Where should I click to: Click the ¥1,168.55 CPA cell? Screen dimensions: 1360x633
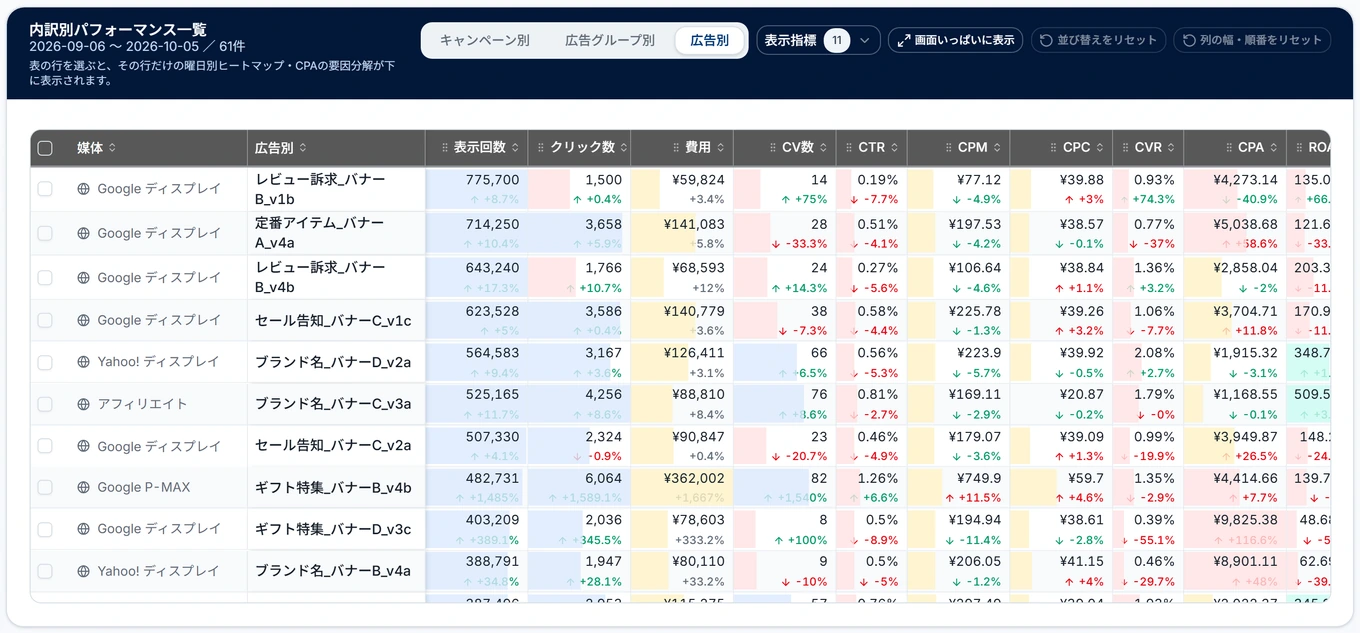pos(1235,404)
